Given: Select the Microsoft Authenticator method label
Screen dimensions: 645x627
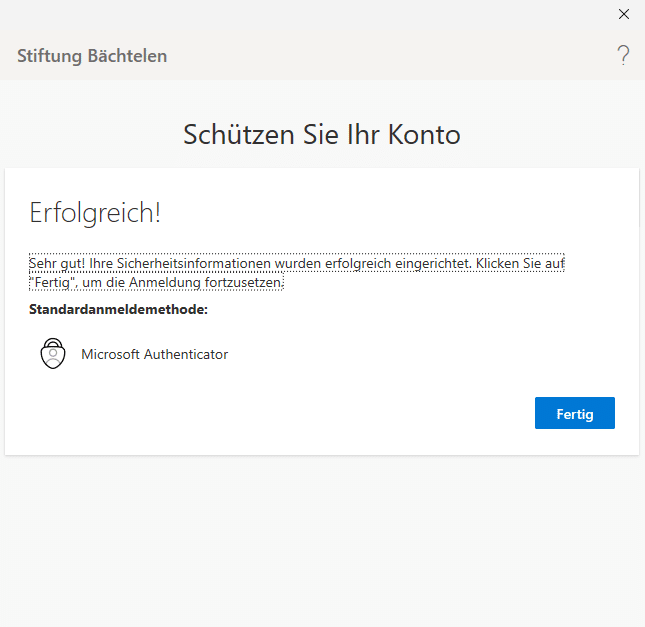Looking at the screenshot, I should (x=154, y=354).
